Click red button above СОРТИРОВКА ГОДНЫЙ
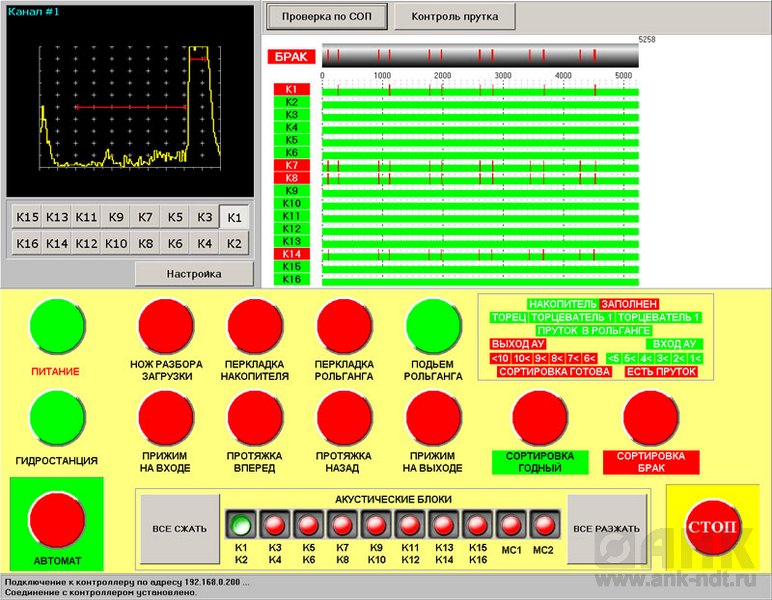 (540, 417)
